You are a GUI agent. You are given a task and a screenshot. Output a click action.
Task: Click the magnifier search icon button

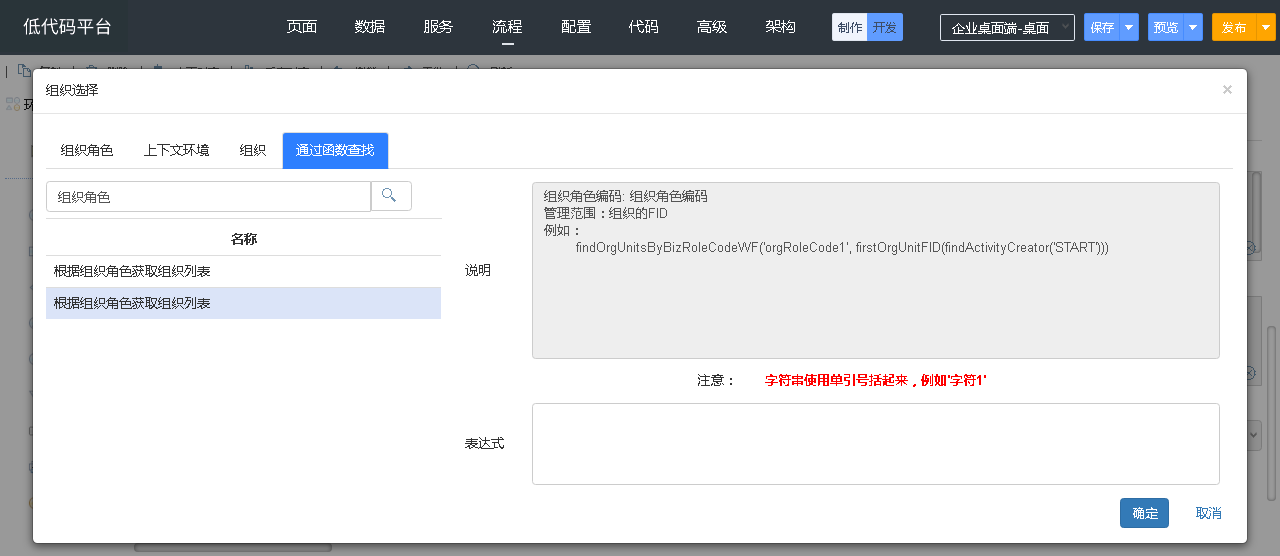[x=391, y=196]
